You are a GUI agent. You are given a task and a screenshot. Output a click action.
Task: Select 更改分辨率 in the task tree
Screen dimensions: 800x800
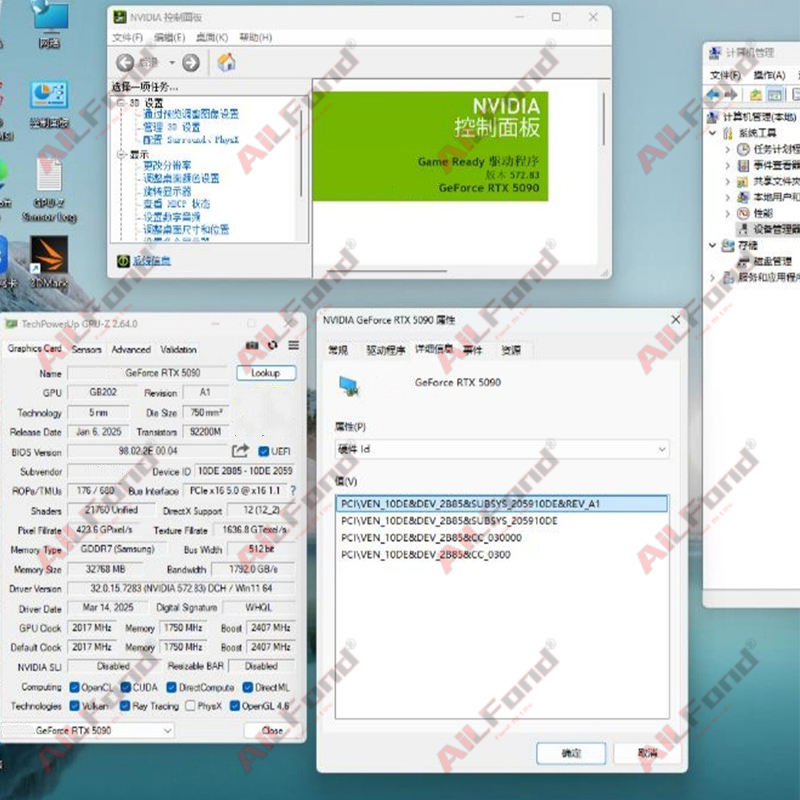167,165
